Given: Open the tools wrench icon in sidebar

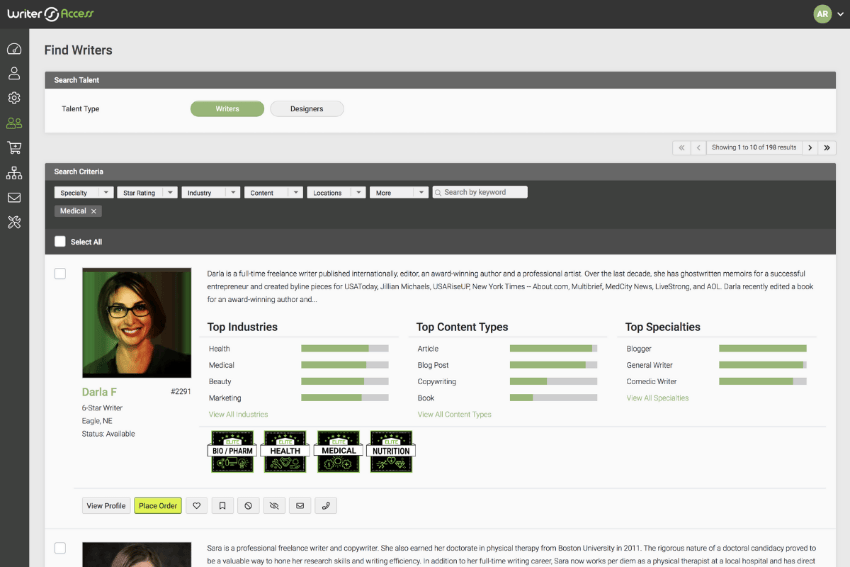Looking at the screenshot, I should [x=14, y=222].
